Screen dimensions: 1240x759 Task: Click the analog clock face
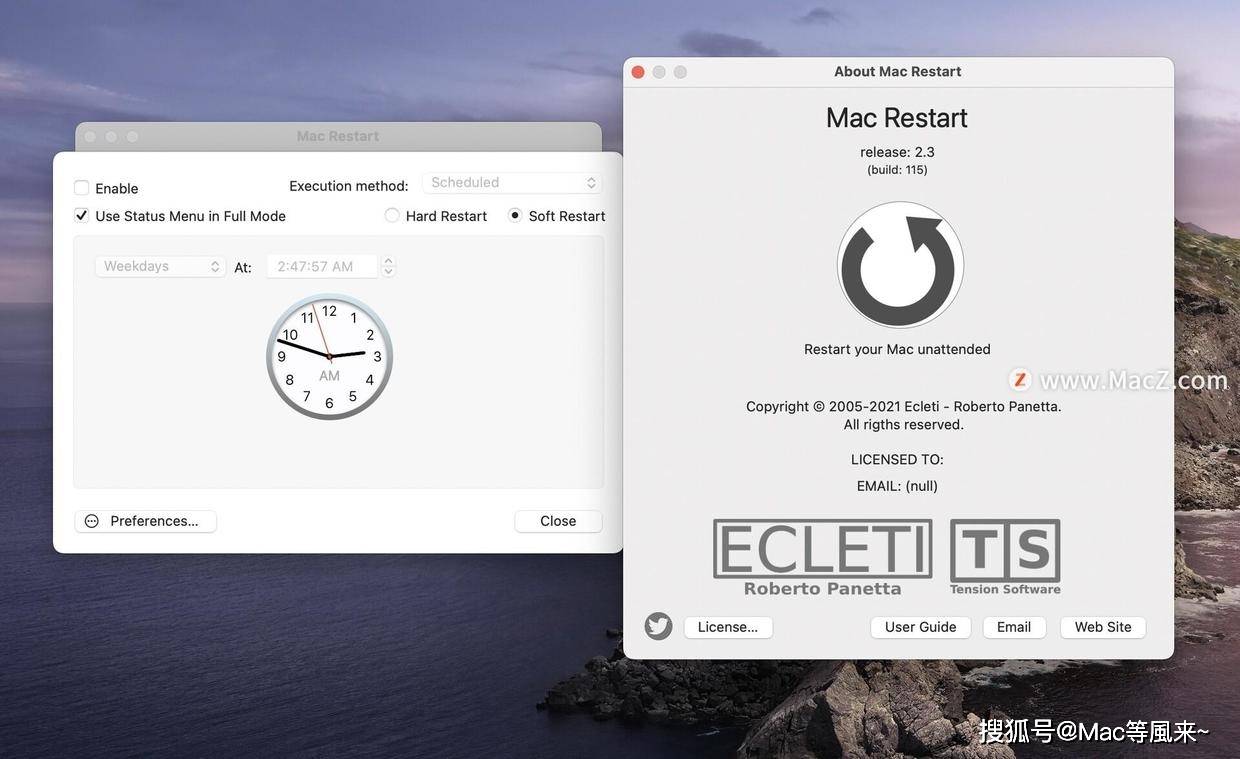pyautogui.click(x=328, y=357)
